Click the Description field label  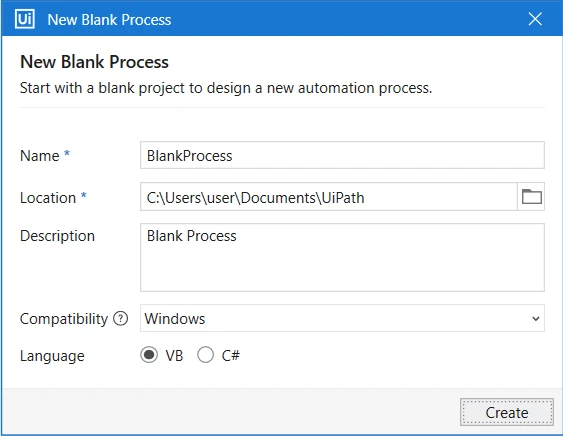(57, 236)
